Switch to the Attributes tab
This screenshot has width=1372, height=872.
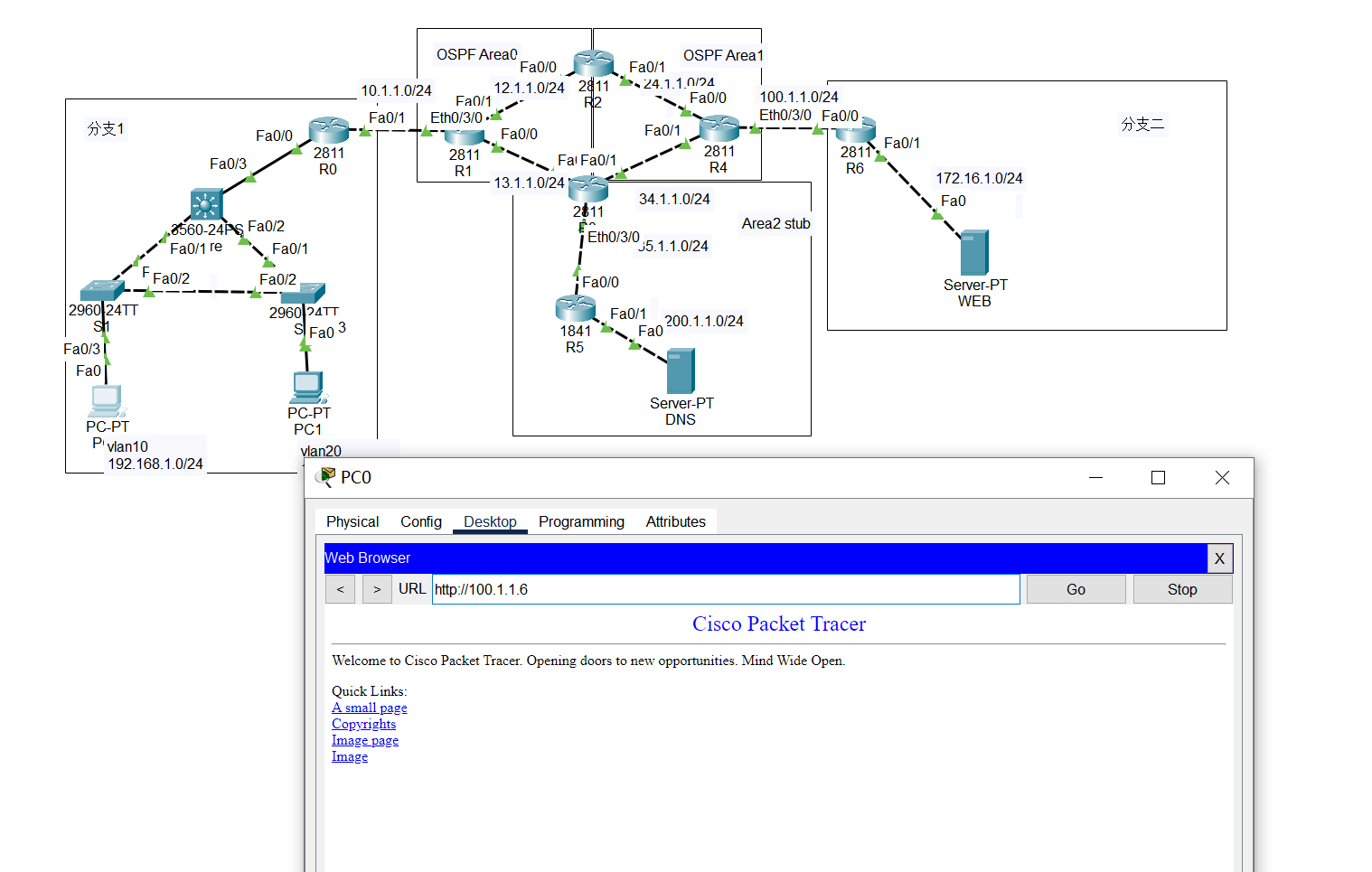click(x=675, y=521)
